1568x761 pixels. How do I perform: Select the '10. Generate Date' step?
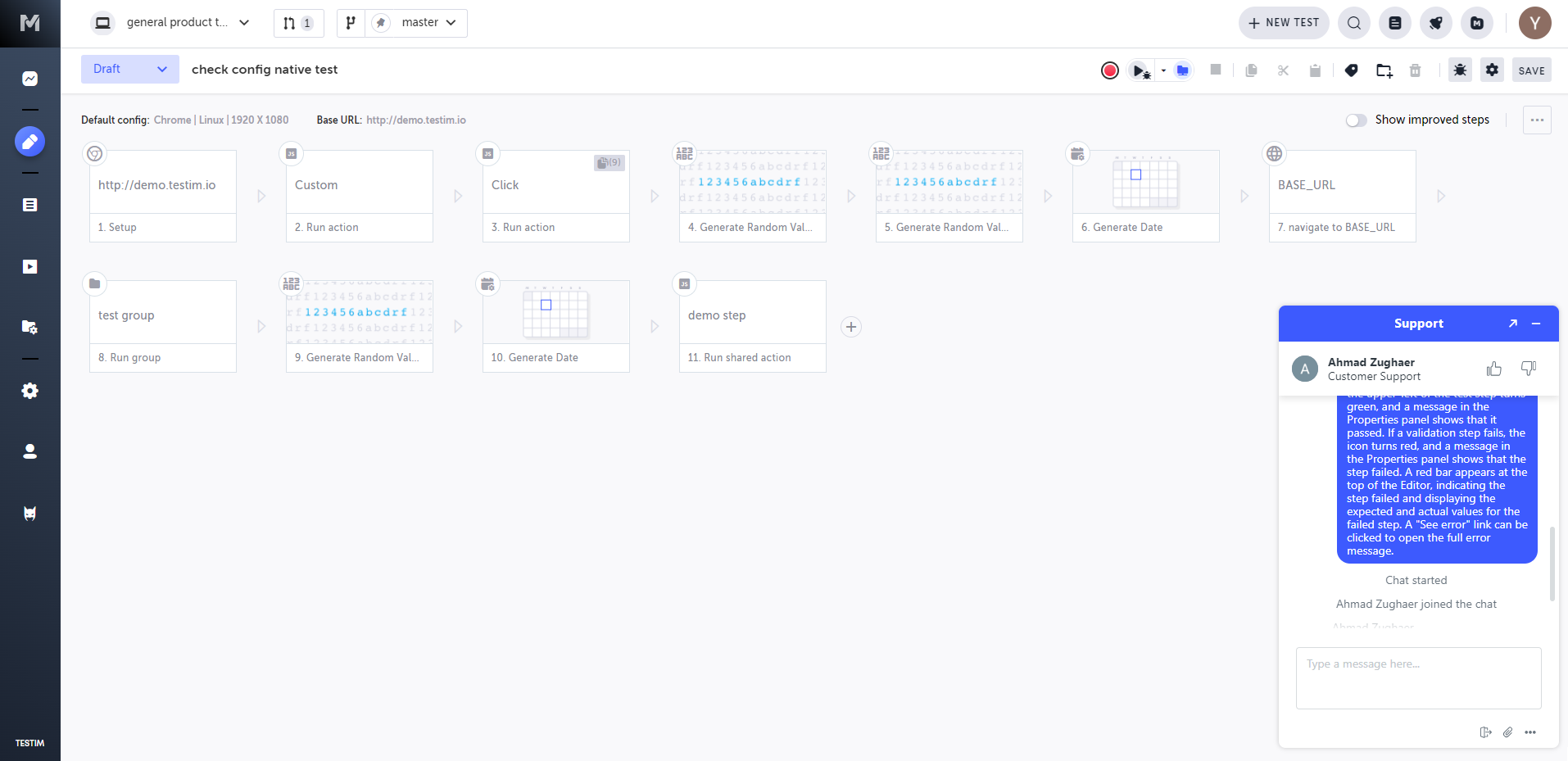click(x=556, y=326)
